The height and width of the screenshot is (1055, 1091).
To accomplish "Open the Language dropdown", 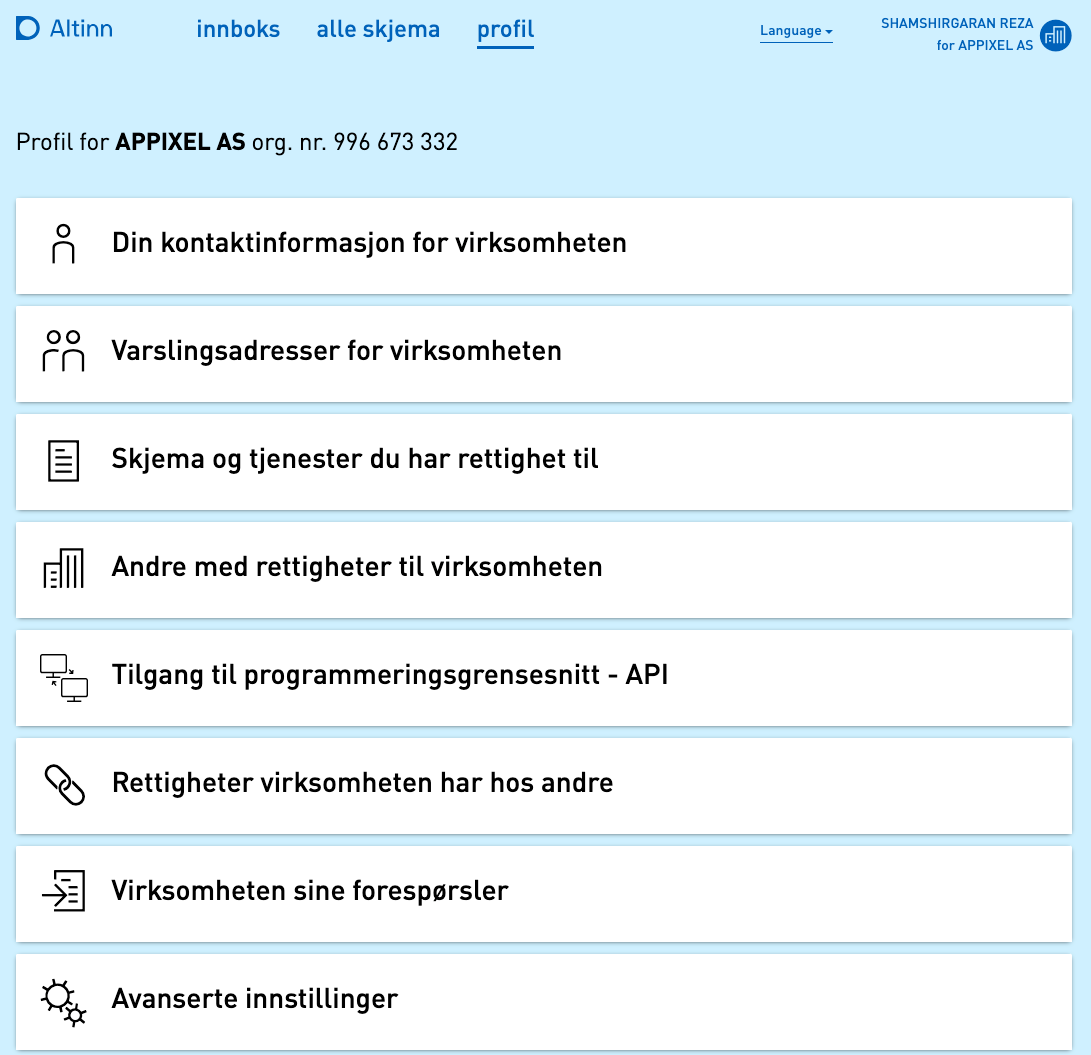I will click(x=796, y=31).
